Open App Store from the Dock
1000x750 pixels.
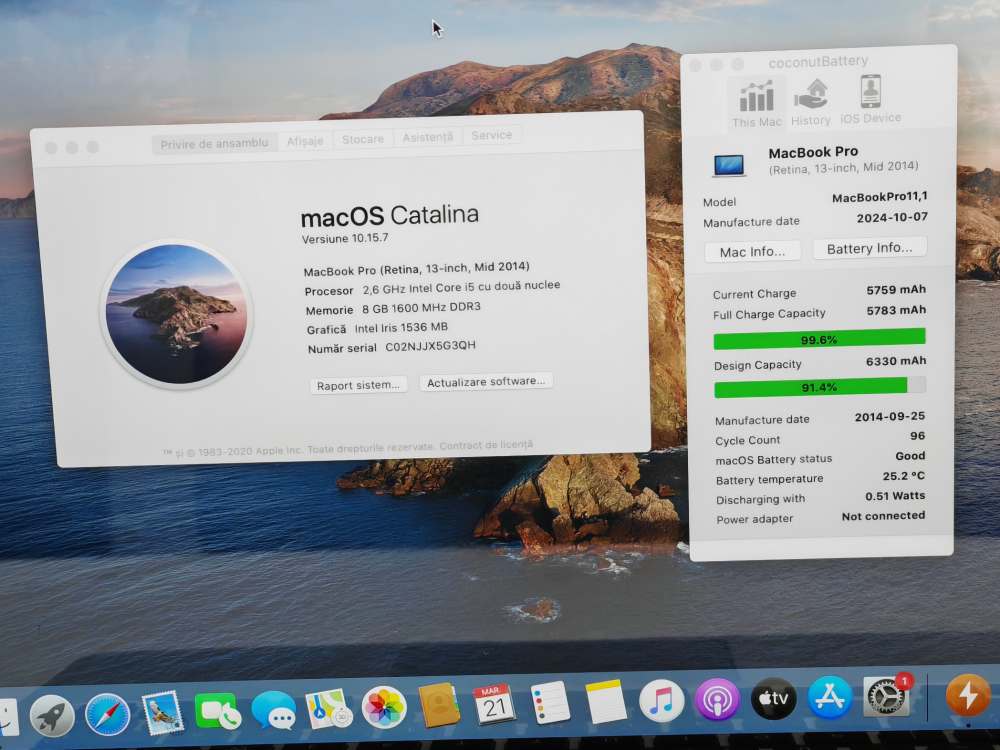click(x=830, y=697)
